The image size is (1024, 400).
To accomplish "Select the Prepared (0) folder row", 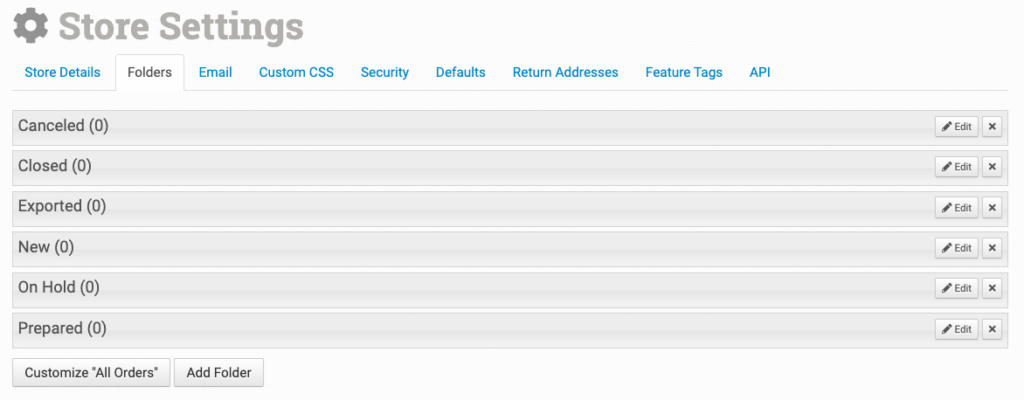I will point(400,329).
